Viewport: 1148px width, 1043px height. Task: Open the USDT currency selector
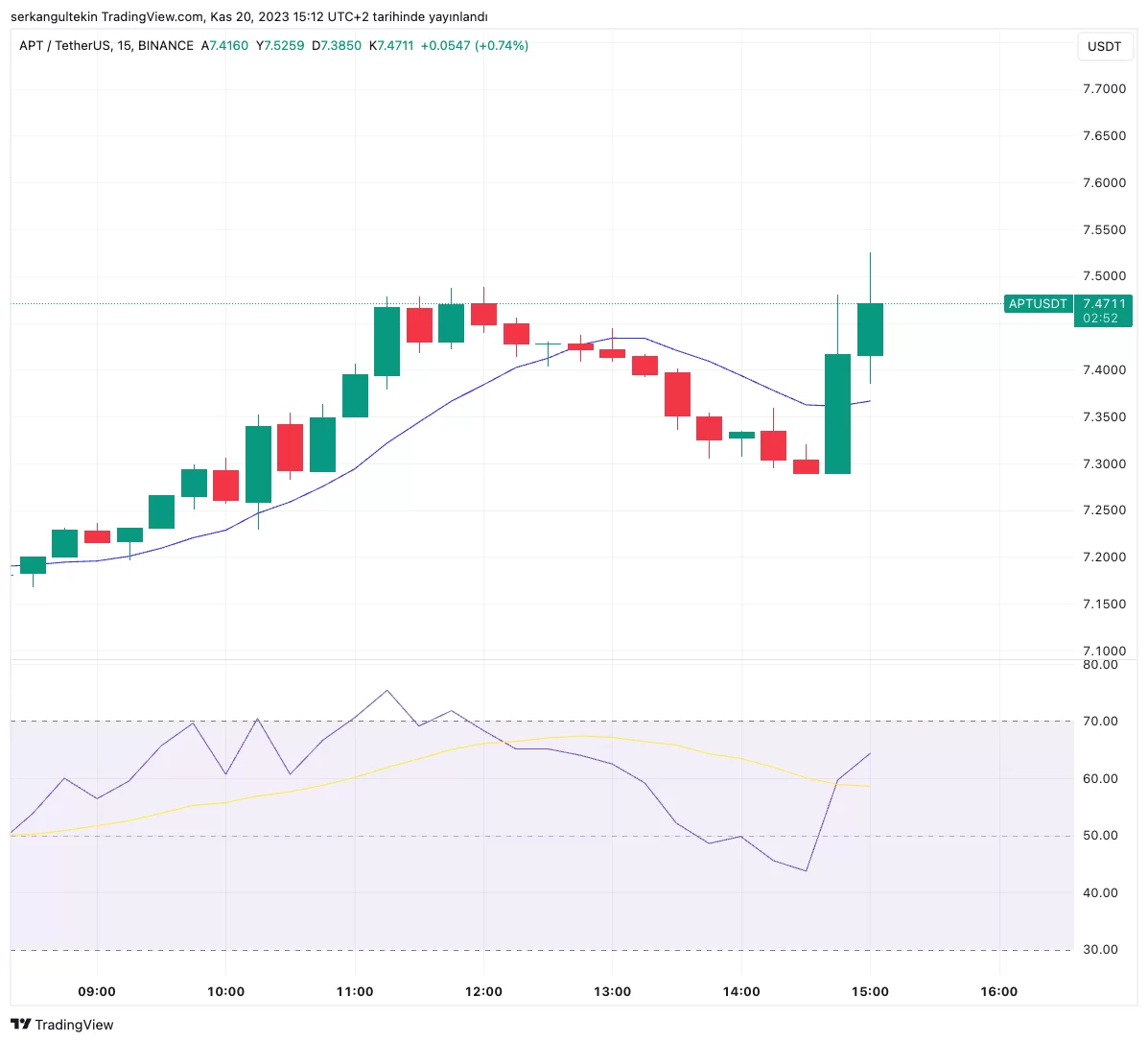[x=1104, y=46]
